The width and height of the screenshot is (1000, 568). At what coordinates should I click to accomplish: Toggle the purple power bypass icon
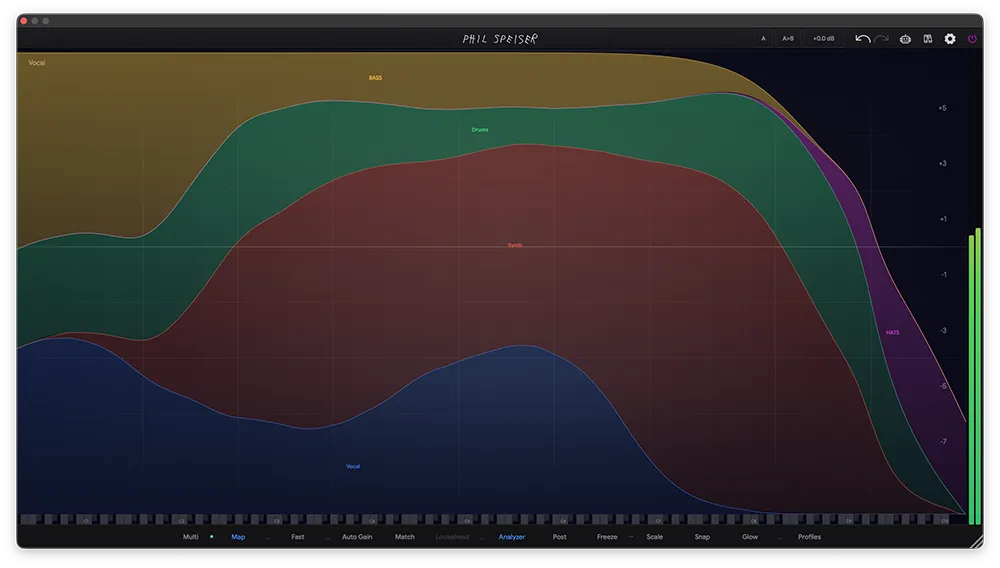(x=972, y=39)
